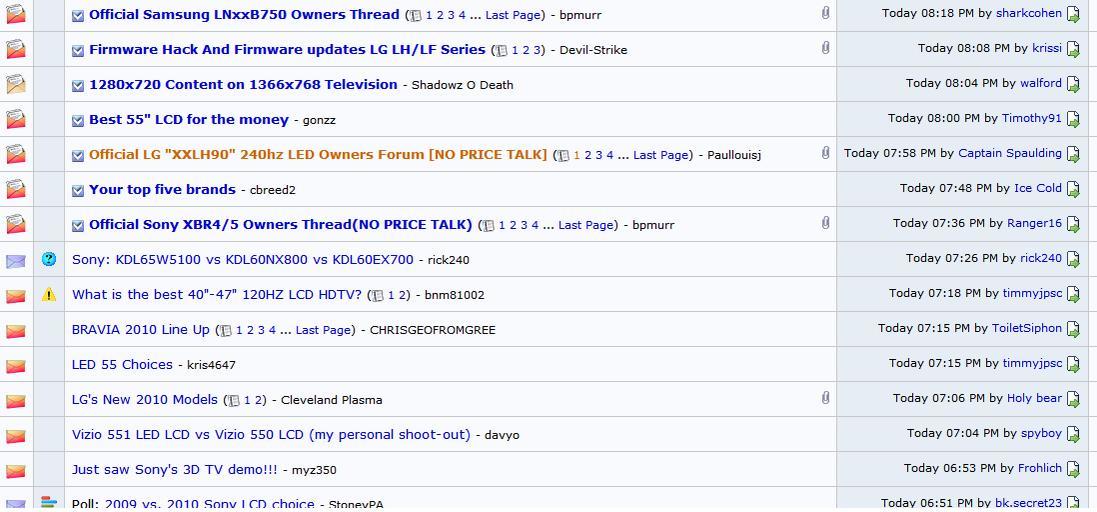The height and width of the screenshot is (512, 1097).
Task: Click paperclip on LG XXLH90 thread
Action: [x=826, y=152]
